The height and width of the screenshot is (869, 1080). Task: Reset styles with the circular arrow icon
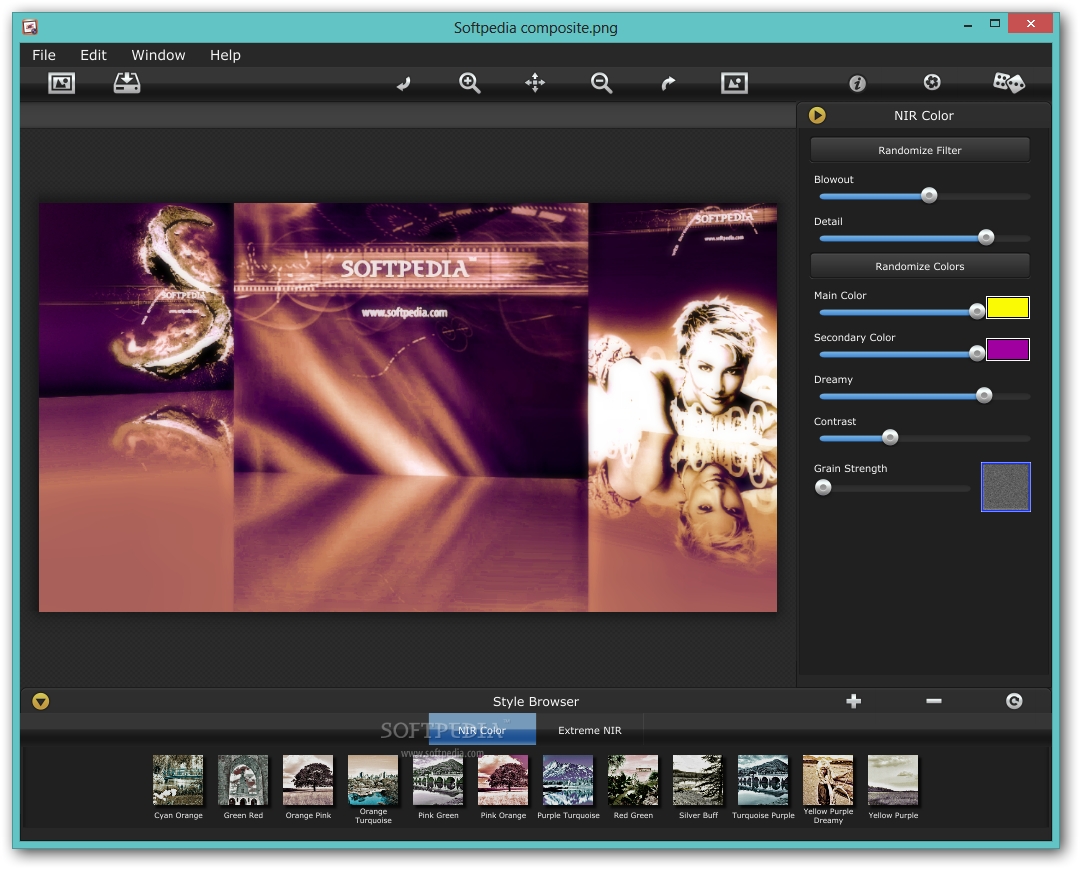(x=1014, y=701)
